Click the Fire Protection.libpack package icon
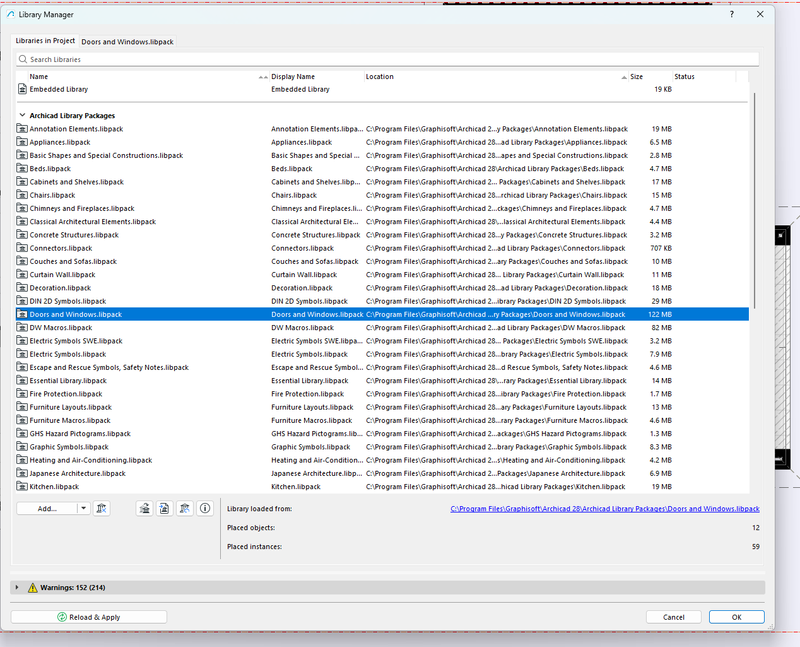Viewport: 800px width, 647px height. click(x=22, y=394)
